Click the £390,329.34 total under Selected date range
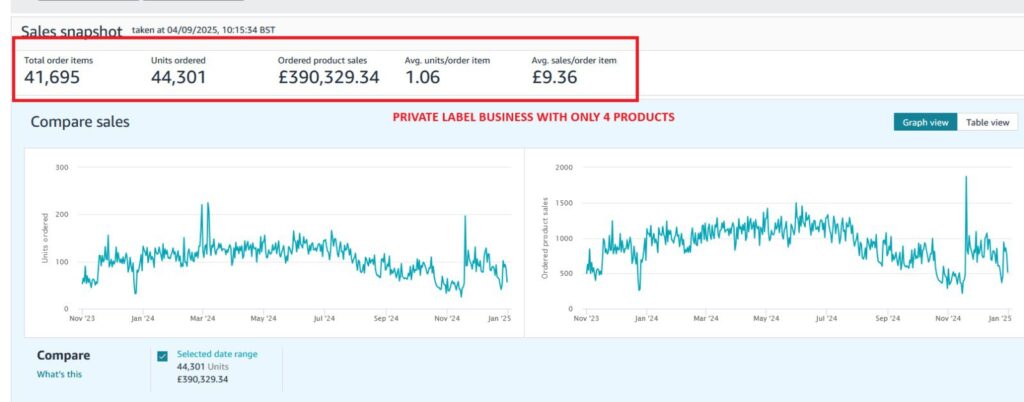The height and width of the screenshot is (402, 1024). tap(203, 379)
